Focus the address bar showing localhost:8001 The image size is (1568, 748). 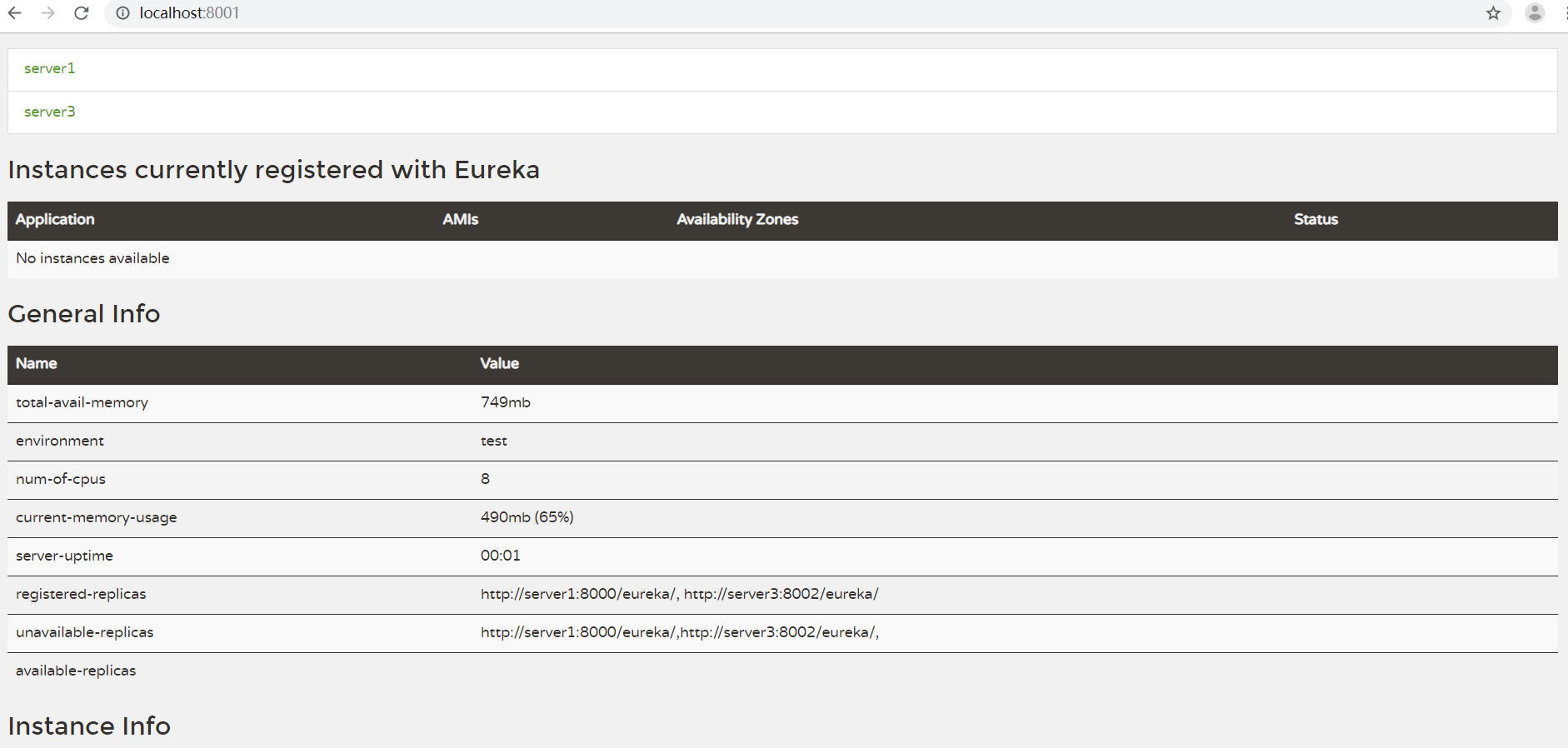[807, 13]
